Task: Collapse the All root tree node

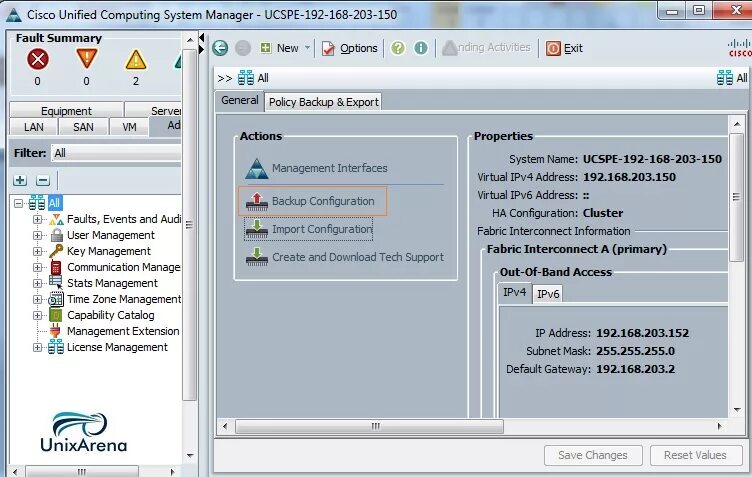Action: [18, 203]
